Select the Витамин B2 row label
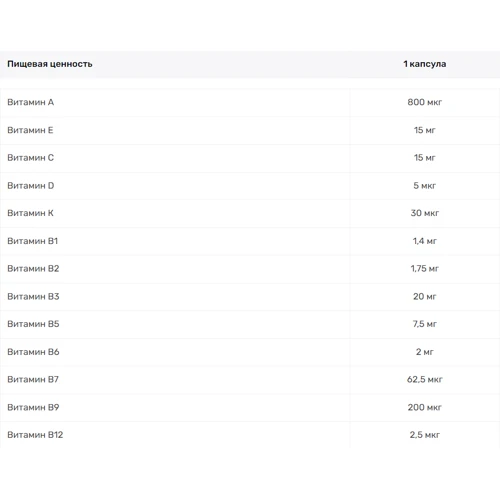The width and height of the screenshot is (500, 500). [x=33, y=269]
